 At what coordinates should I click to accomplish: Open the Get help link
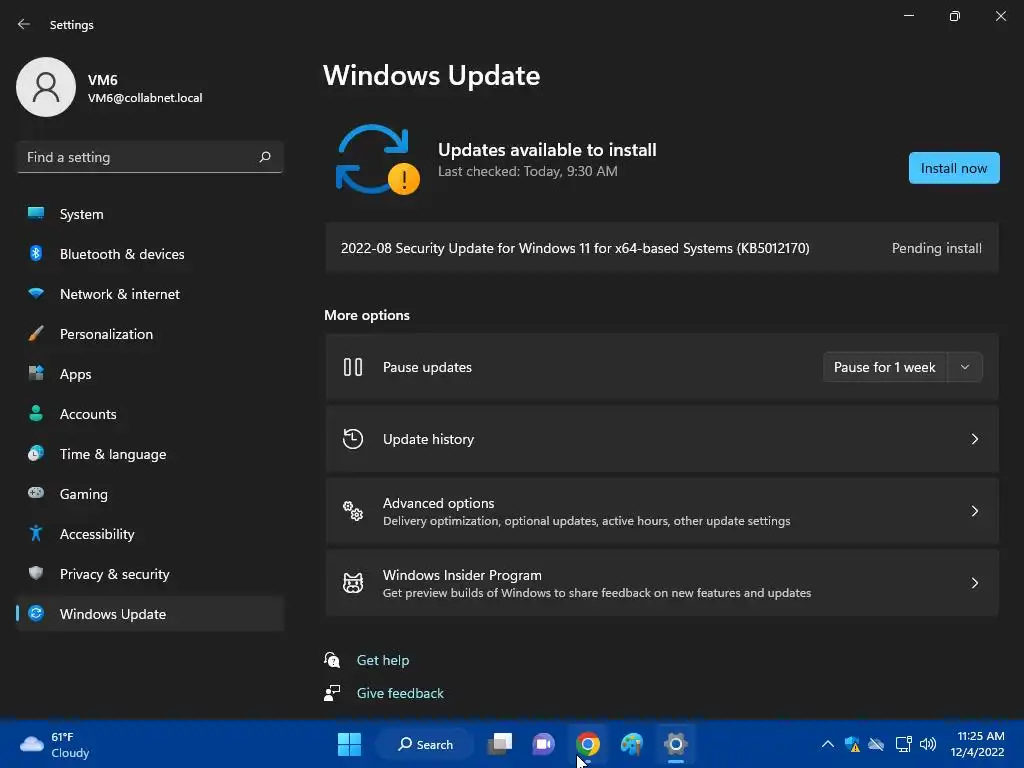pyautogui.click(x=383, y=660)
